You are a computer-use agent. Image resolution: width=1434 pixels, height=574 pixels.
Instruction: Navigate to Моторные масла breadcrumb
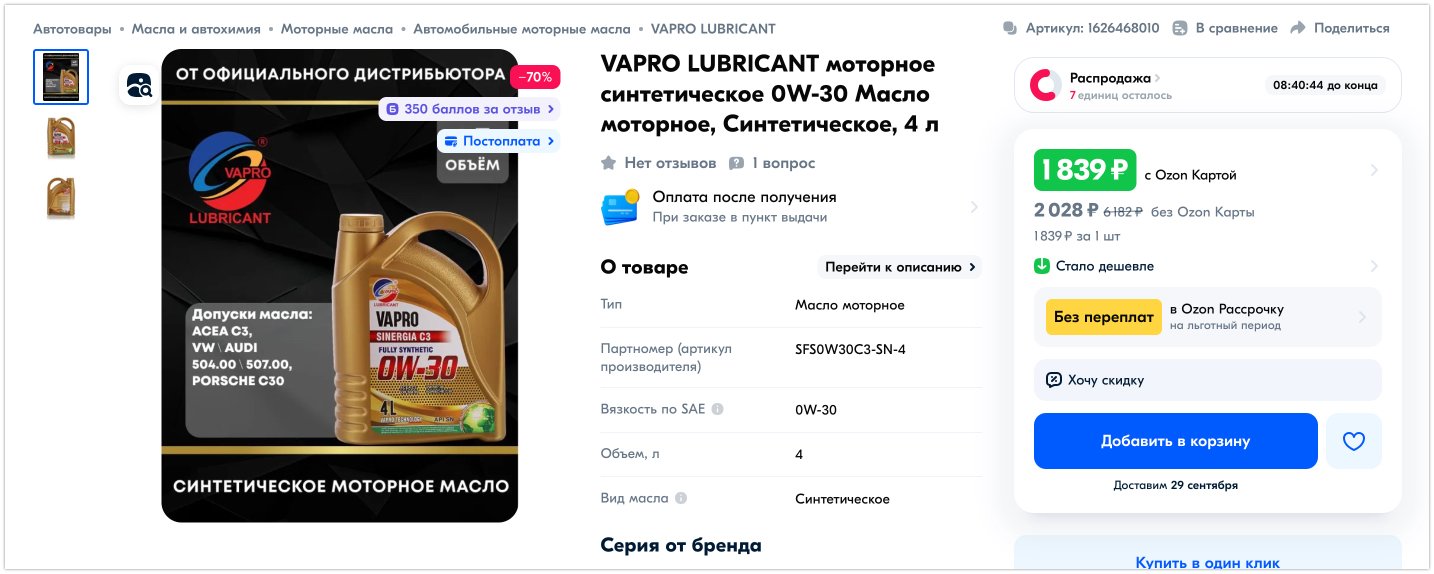pyautogui.click(x=337, y=29)
